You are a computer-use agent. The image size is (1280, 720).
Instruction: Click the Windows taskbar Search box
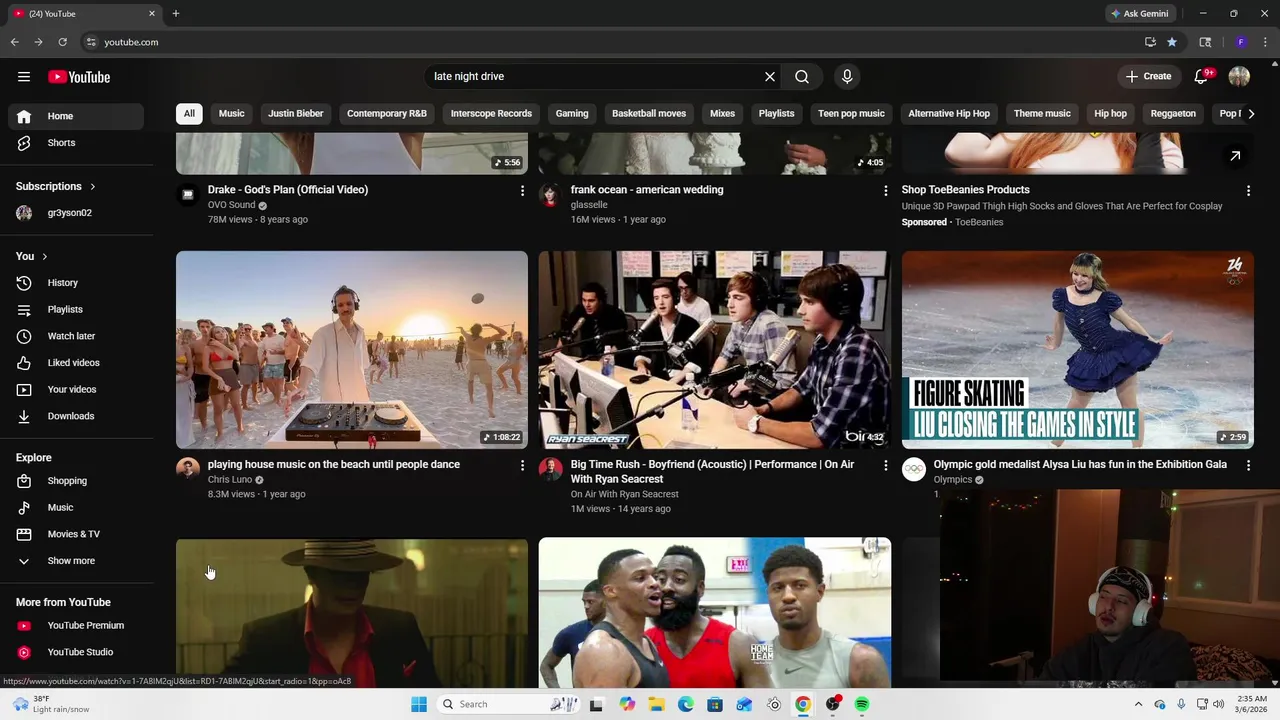click(506, 705)
